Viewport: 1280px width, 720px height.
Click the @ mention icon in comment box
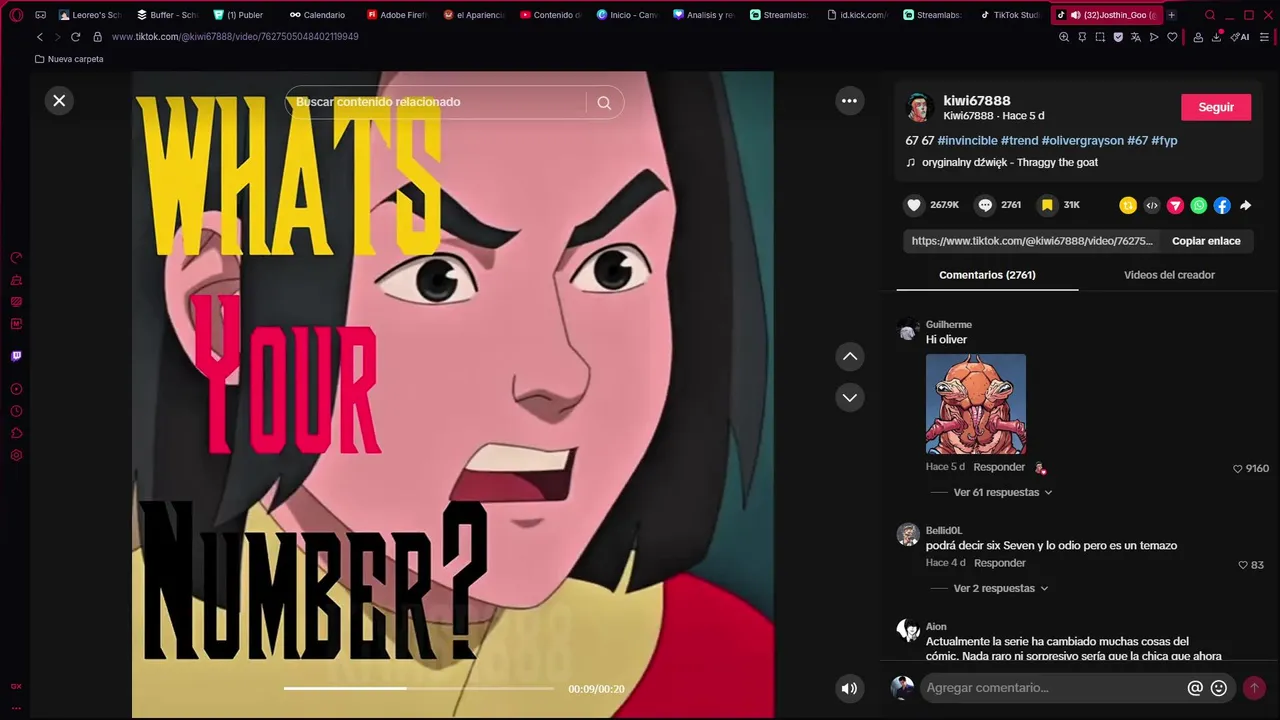tap(1195, 688)
